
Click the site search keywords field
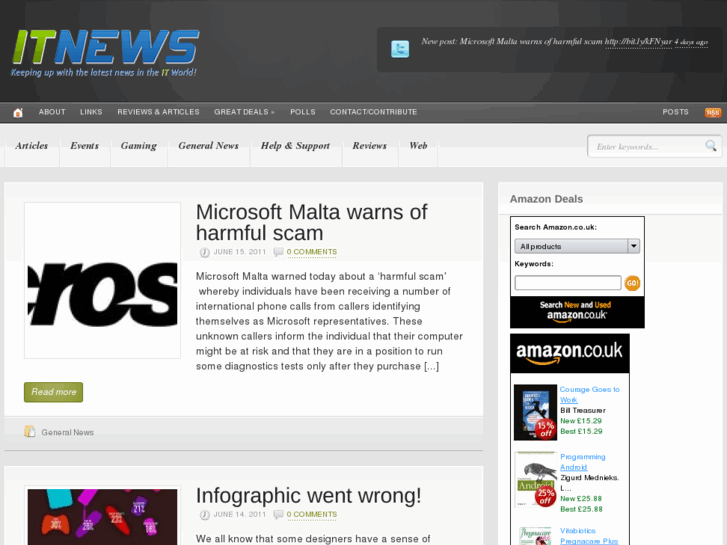click(647, 147)
